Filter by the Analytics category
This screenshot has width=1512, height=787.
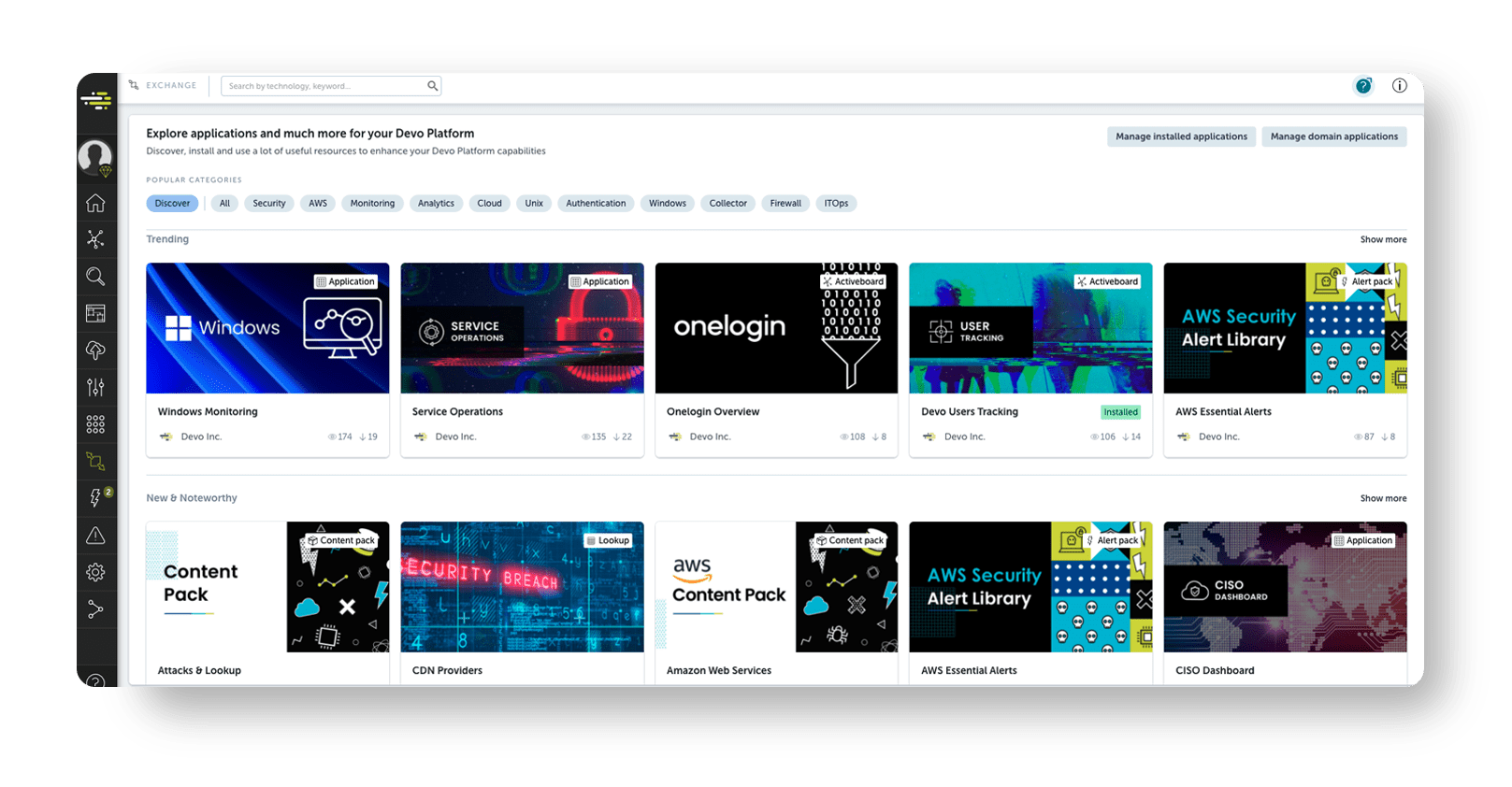click(436, 204)
